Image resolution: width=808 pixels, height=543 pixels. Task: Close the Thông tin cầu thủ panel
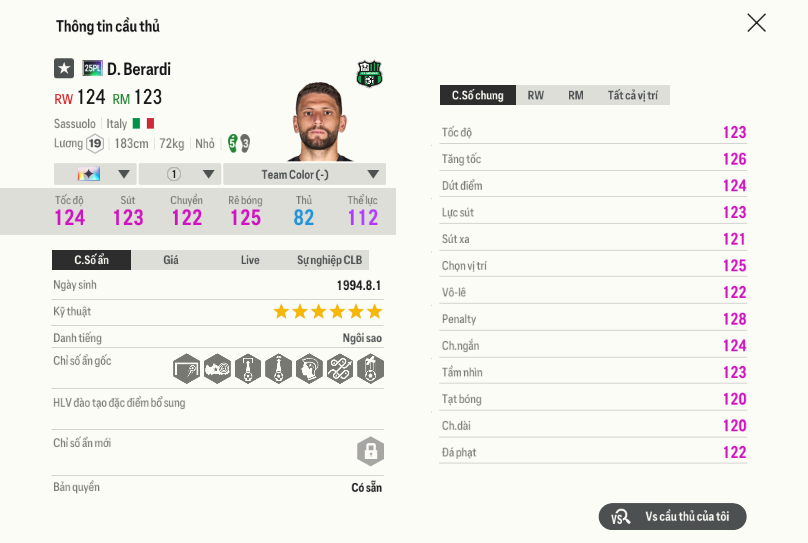point(756,23)
